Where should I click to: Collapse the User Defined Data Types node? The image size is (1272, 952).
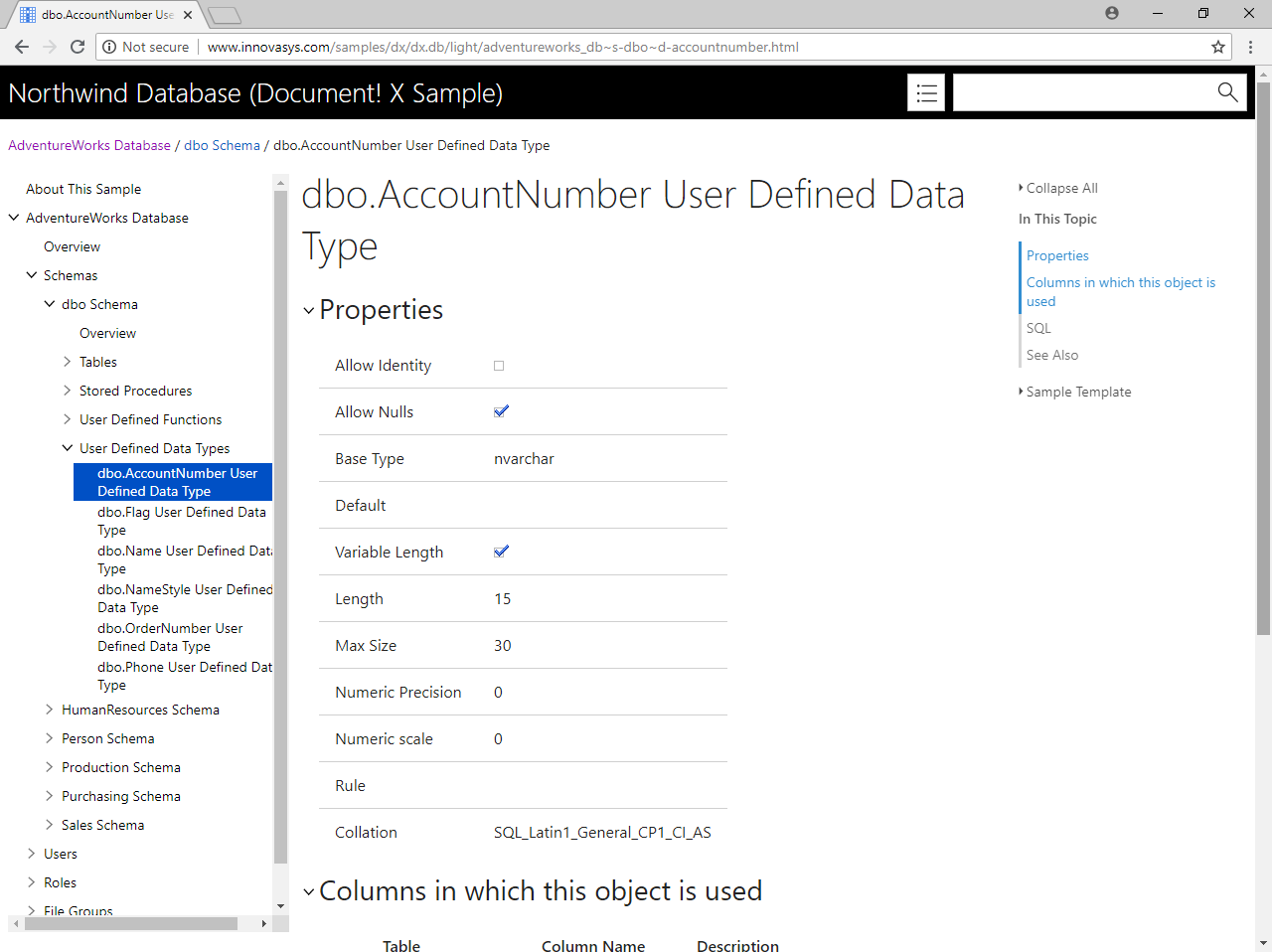tap(68, 448)
